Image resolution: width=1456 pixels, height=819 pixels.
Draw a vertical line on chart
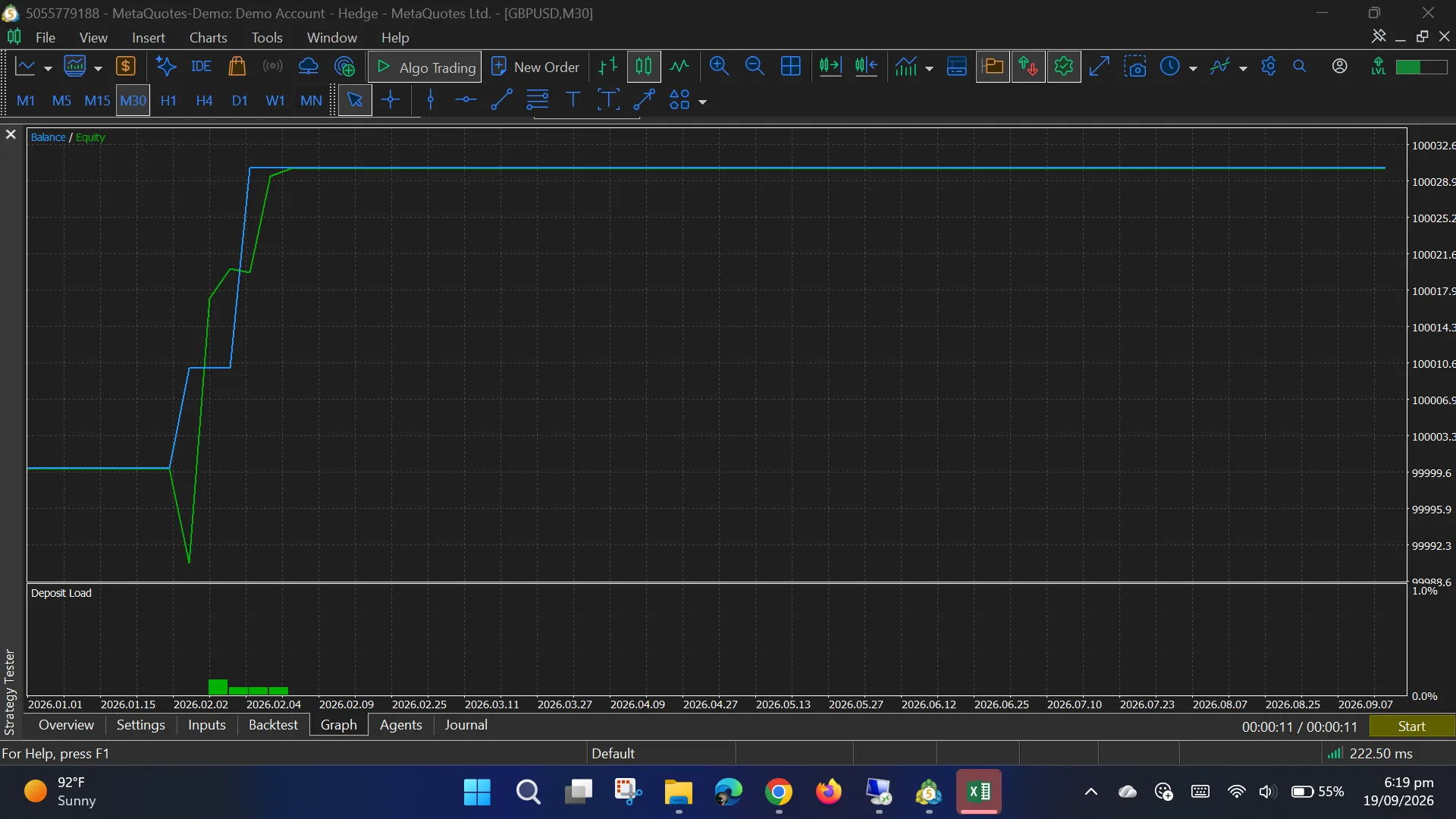tap(431, 100)
